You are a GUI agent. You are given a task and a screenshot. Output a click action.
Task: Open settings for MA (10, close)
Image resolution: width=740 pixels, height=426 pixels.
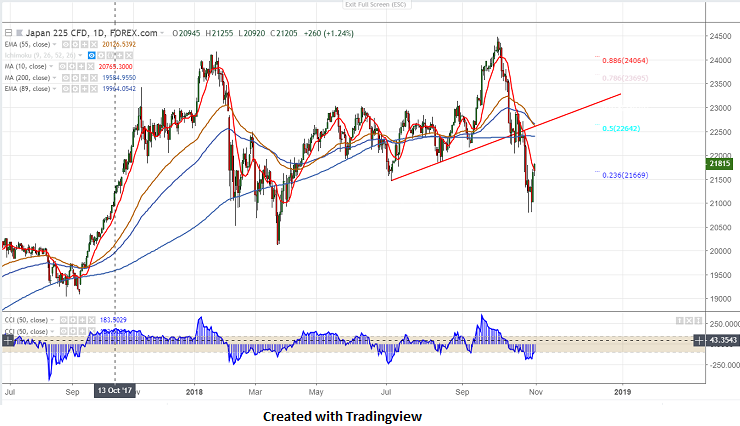(72, 67)
